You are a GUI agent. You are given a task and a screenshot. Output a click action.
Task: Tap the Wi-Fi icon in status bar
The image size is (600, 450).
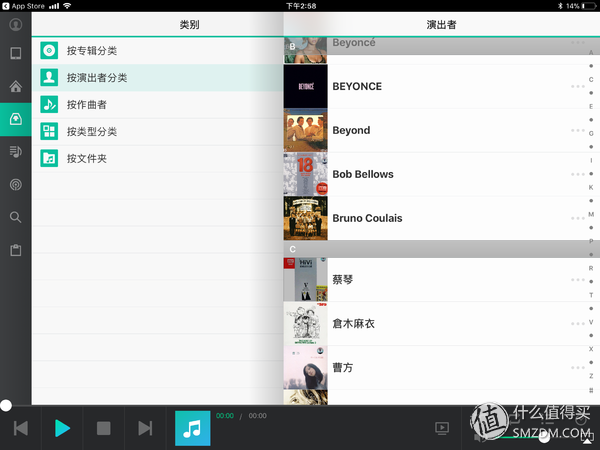(x=67, y=6)
